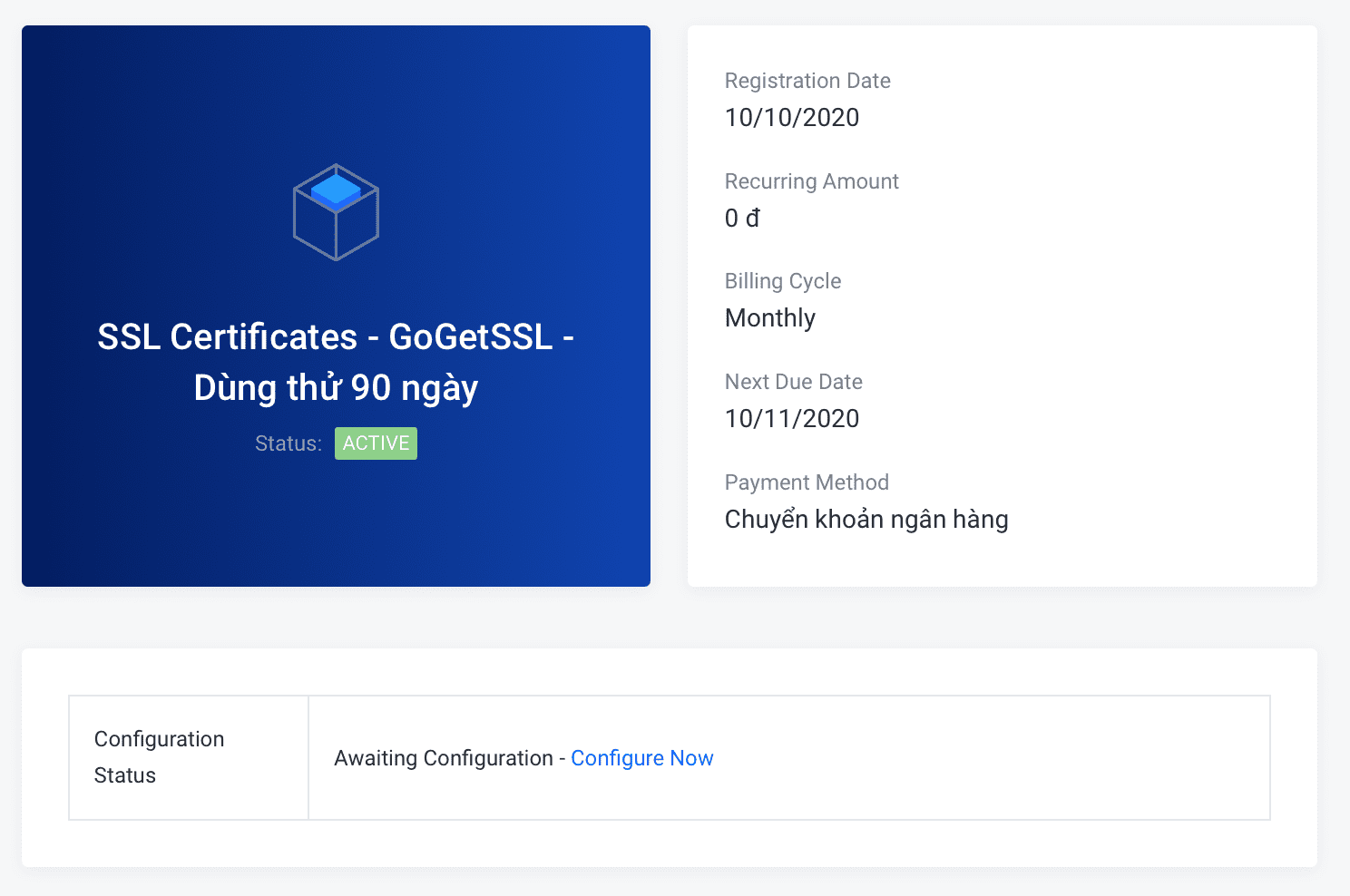Click the Payment Method label

[806, 482]
